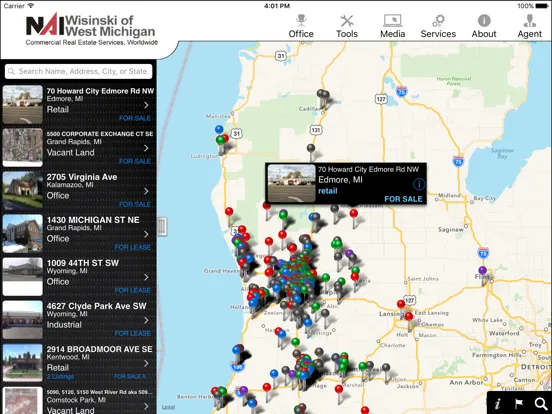Tap the photo thumbnail in the map callout
This screenshot has width=552, height=414.
(x=291, y=183)
